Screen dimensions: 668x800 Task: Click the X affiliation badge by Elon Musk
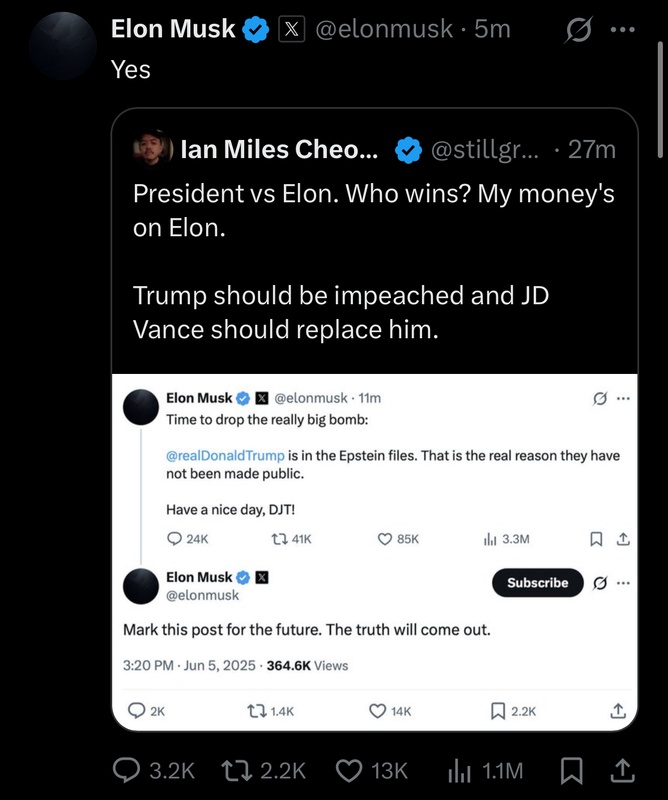tap(291, 30)
